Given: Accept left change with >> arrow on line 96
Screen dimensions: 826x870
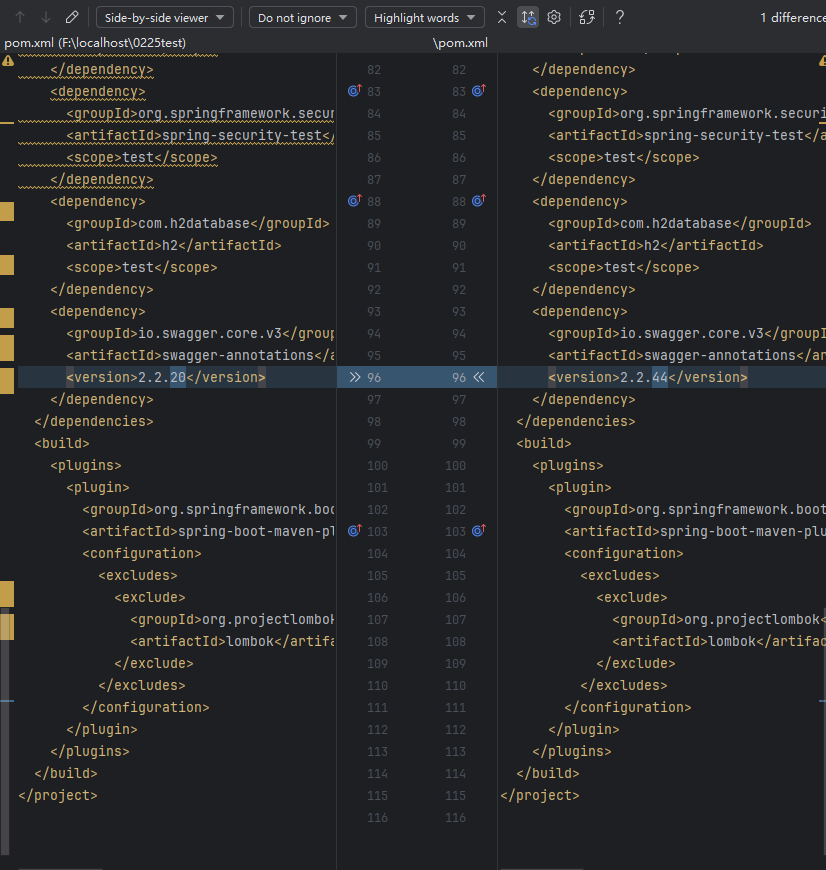Looking at the screenshot, I should 353,377.
